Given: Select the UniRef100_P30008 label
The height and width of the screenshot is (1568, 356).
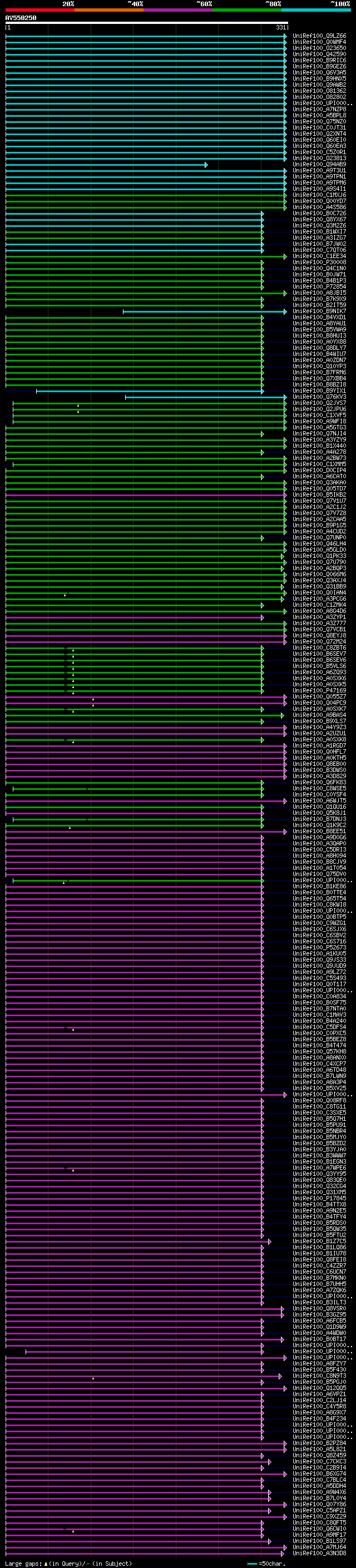Looking at the screenshot, I should click(x=319, y=263).
